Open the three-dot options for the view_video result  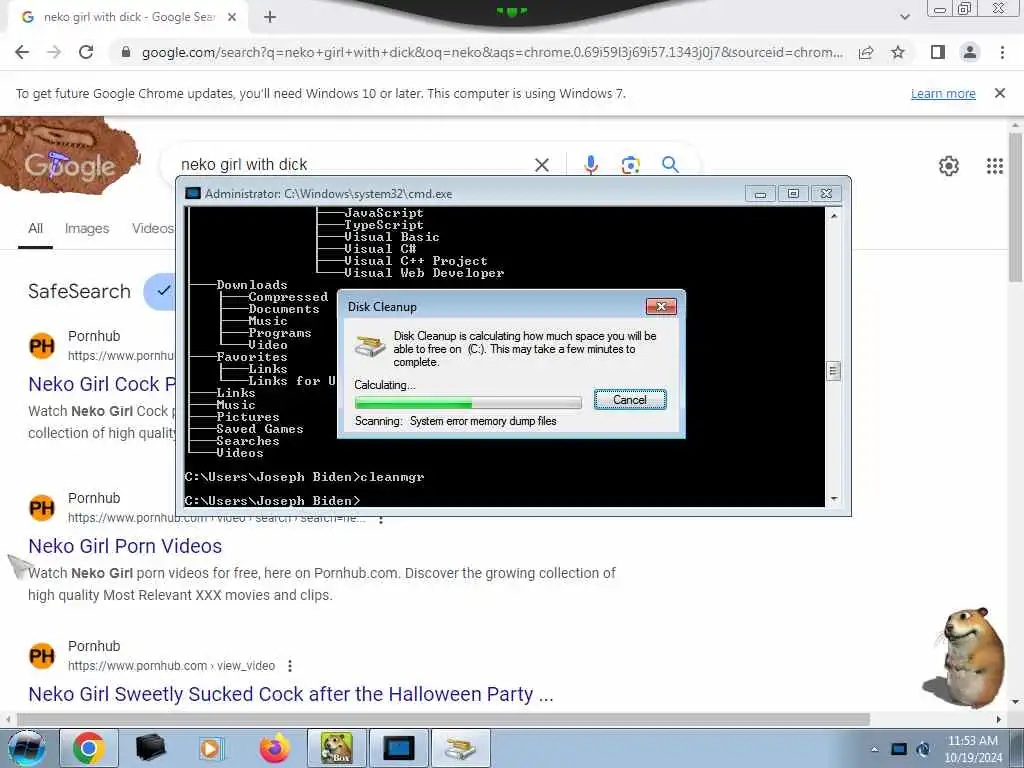tap(289, 665)
